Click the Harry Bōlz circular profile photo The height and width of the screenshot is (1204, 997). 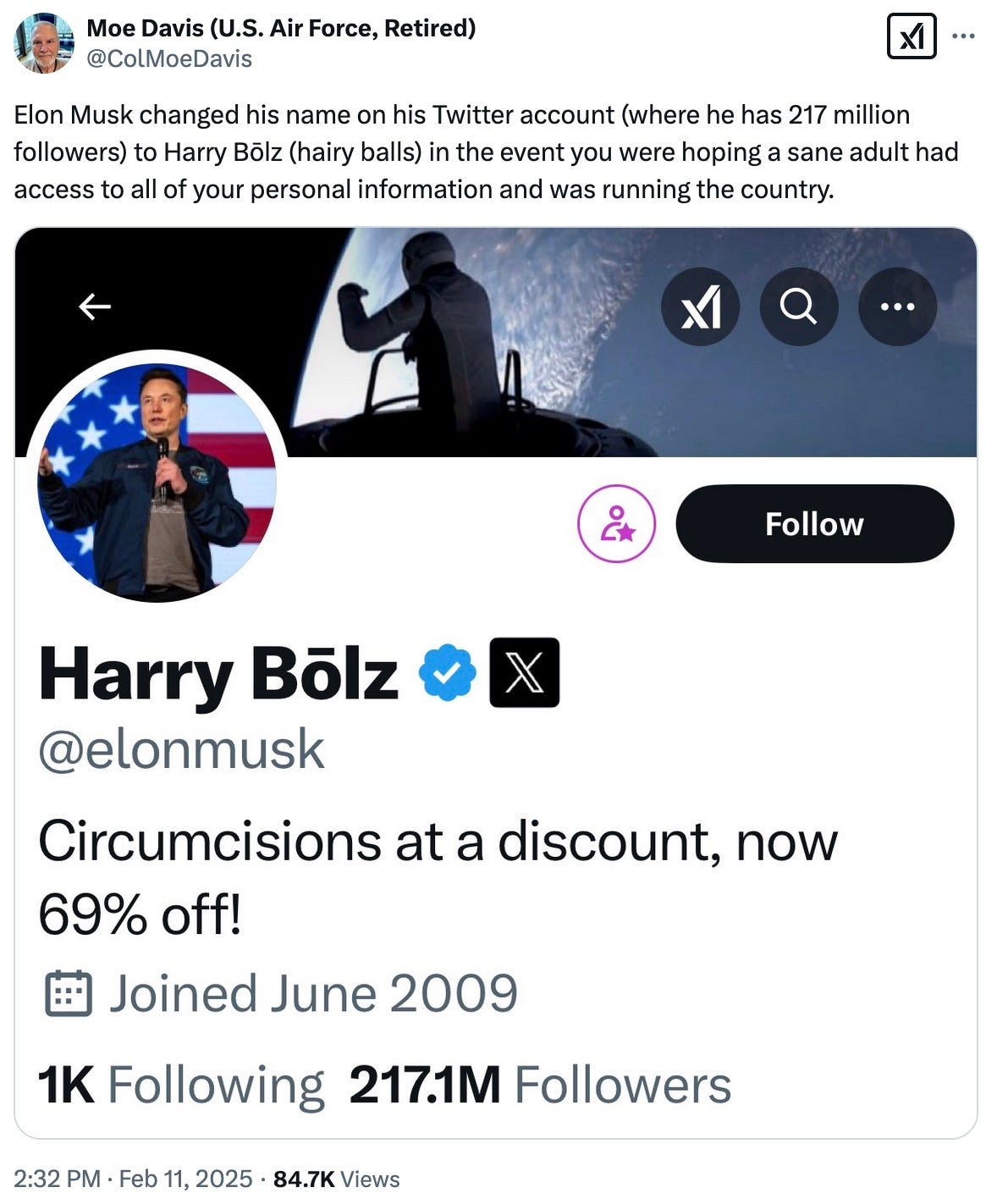[157, 478]
